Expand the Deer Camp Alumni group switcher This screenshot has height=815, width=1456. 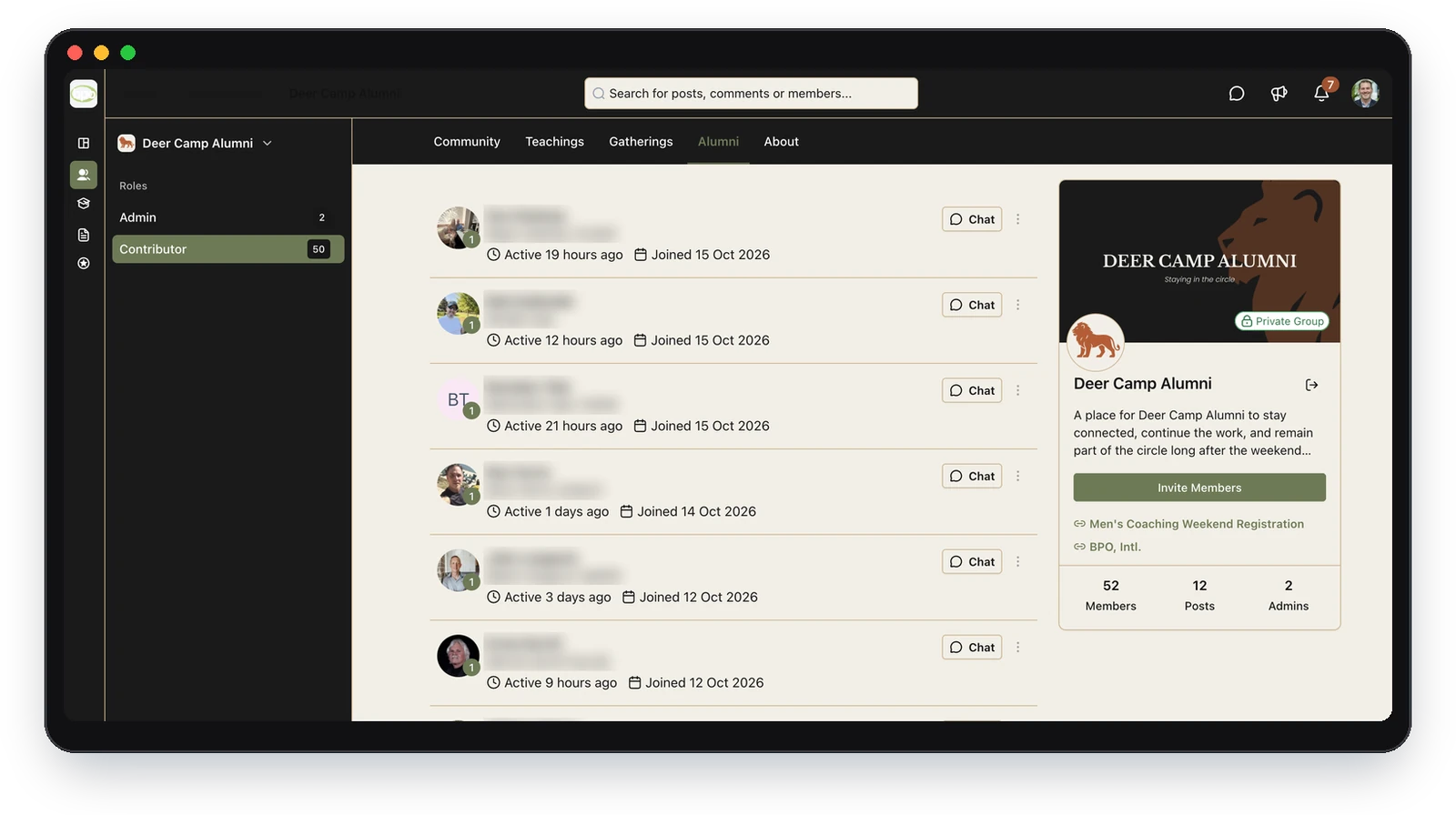coord(195,143)
